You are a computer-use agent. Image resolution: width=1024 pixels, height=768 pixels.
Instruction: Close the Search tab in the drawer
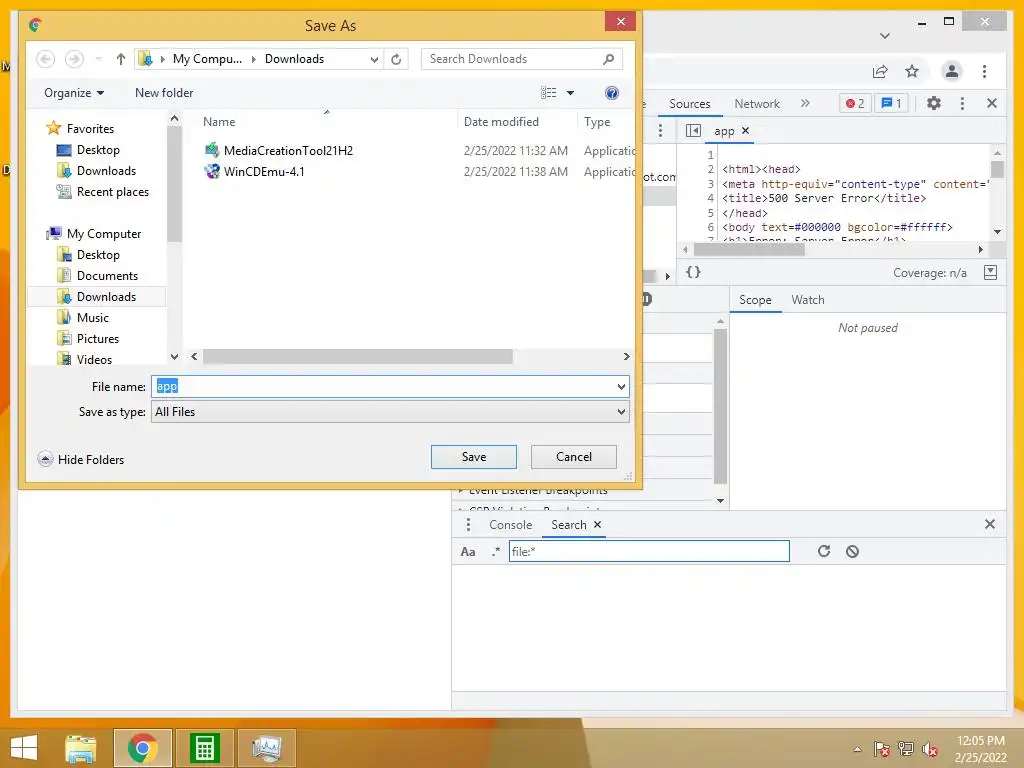597,524
